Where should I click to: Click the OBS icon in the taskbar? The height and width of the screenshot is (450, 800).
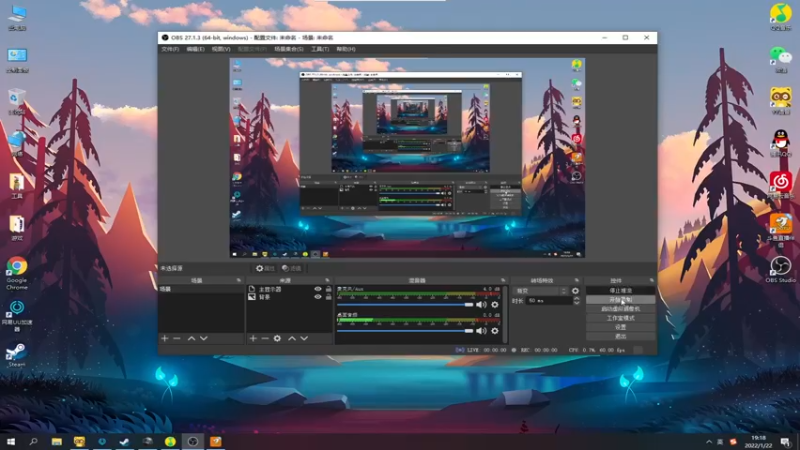coord(193,441)
